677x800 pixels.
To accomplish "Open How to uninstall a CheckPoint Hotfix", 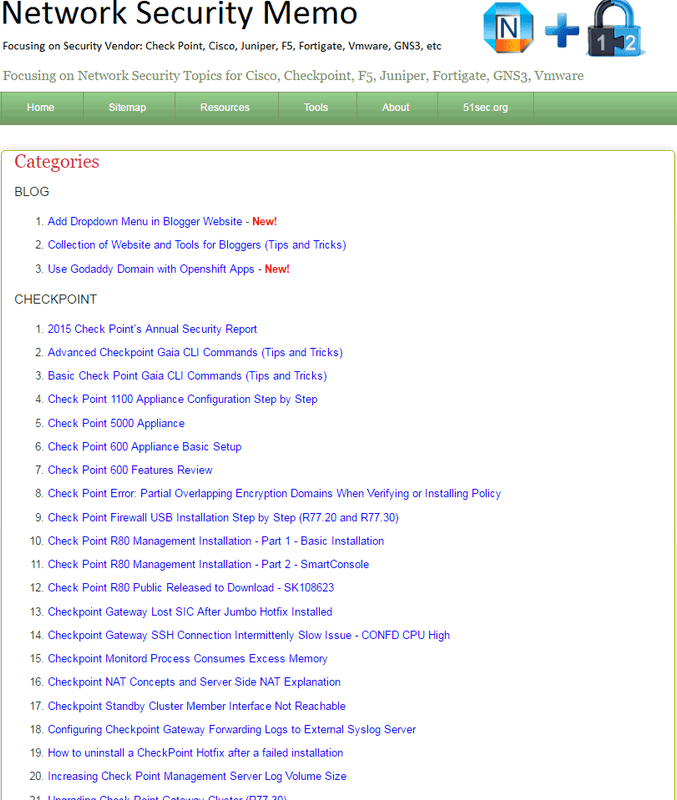I will click(x=195, y=754).
